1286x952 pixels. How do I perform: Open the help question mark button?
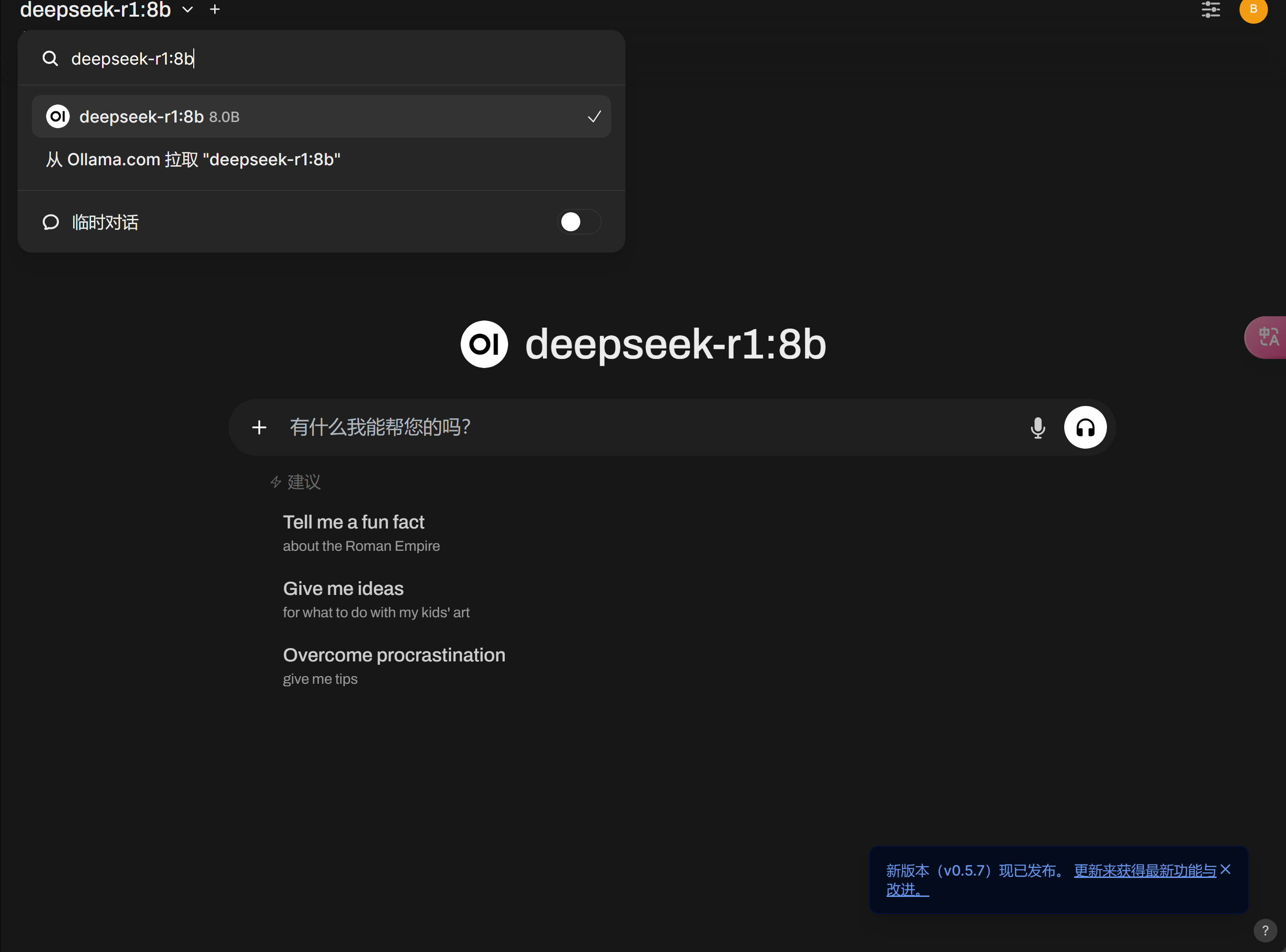pyautogui.click(x=1265, y=930)
